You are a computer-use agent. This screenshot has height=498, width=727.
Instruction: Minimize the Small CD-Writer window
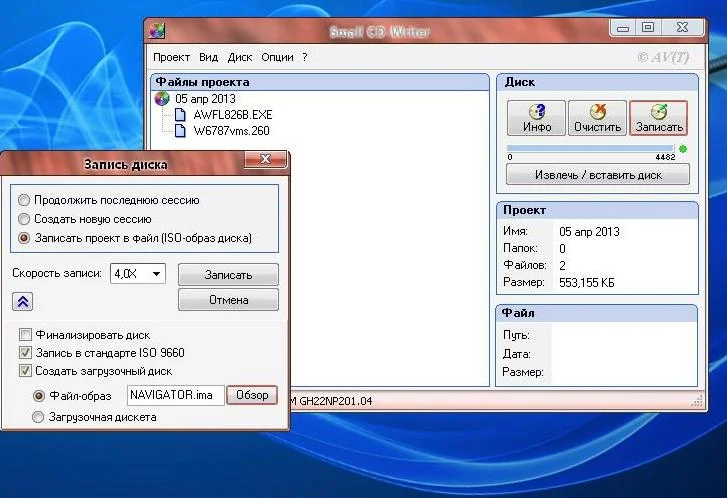(x=623, y=28)
